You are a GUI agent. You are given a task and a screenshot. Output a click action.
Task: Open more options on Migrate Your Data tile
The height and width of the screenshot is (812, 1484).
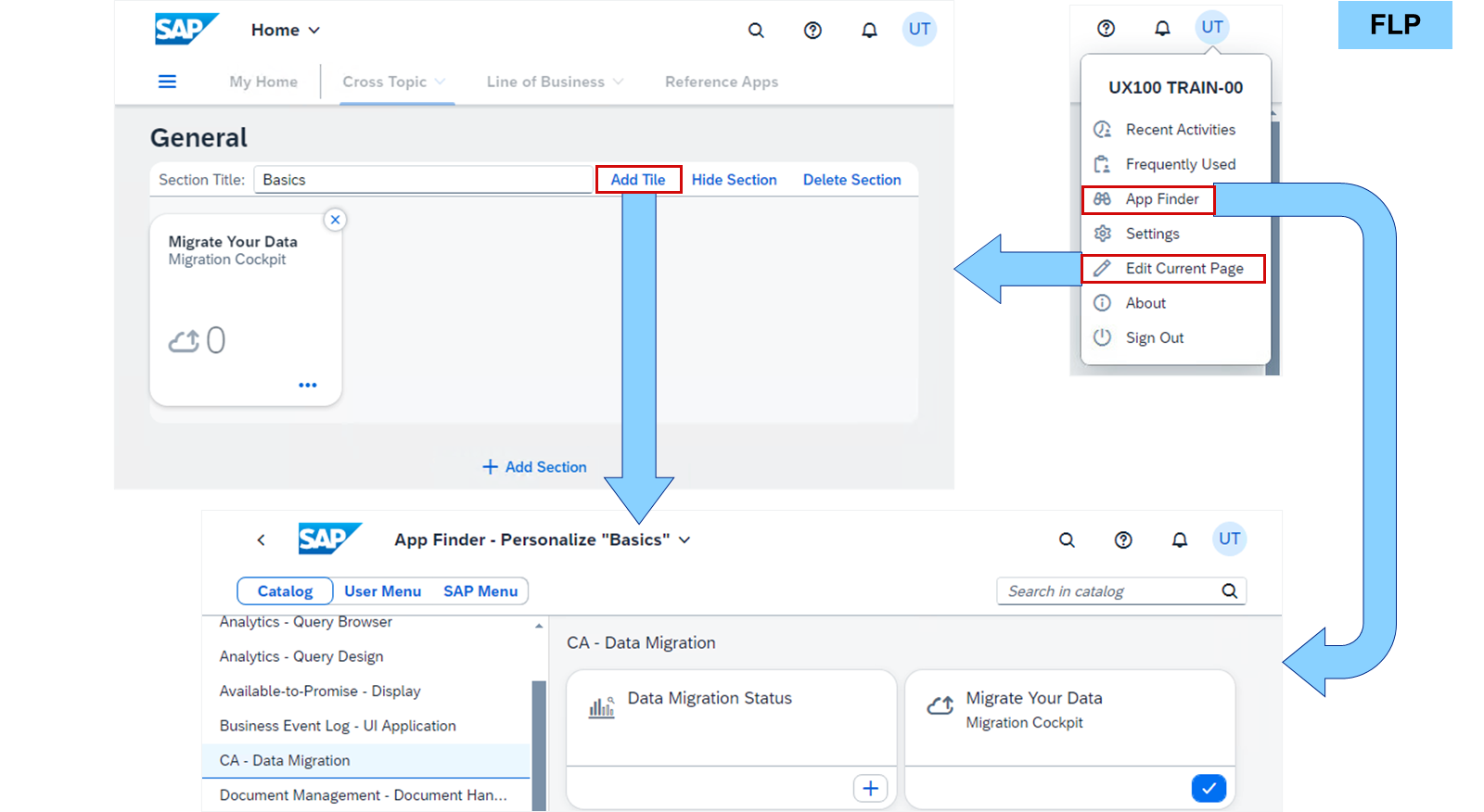308,385
